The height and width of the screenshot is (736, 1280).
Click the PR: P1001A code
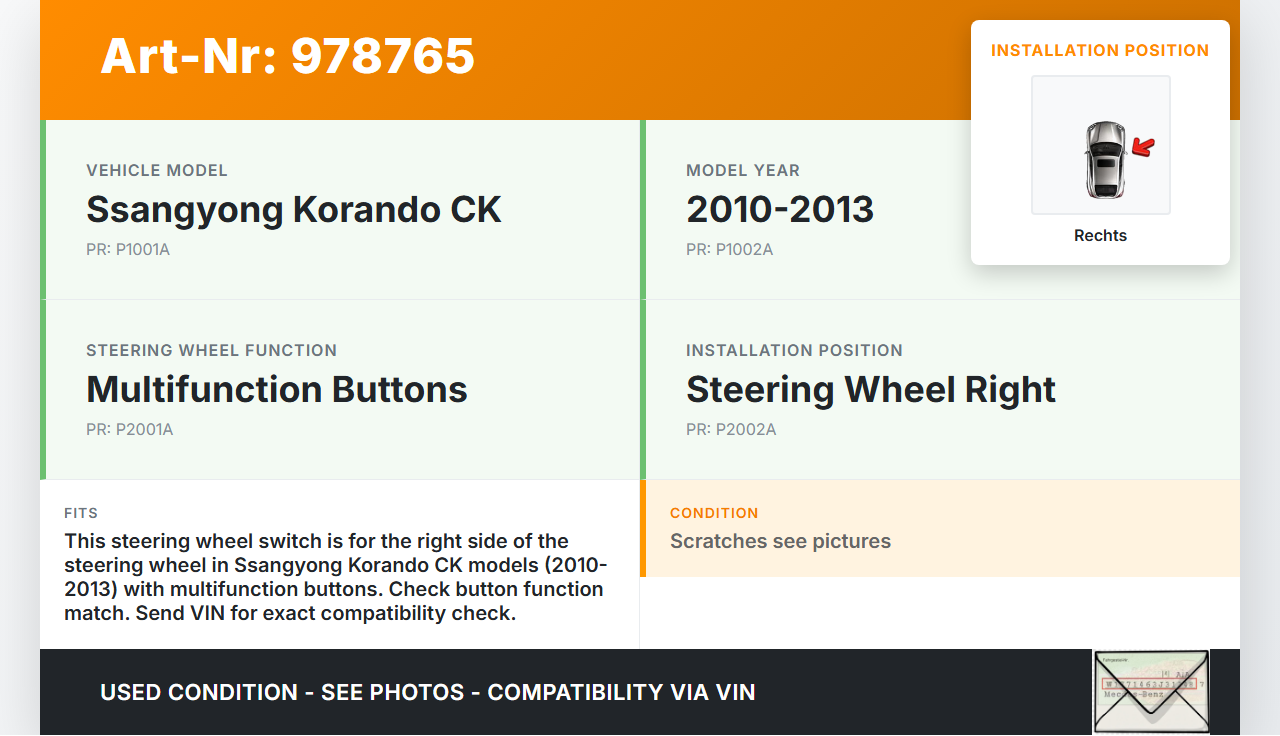pyautogui.click(x=128, y=249)
